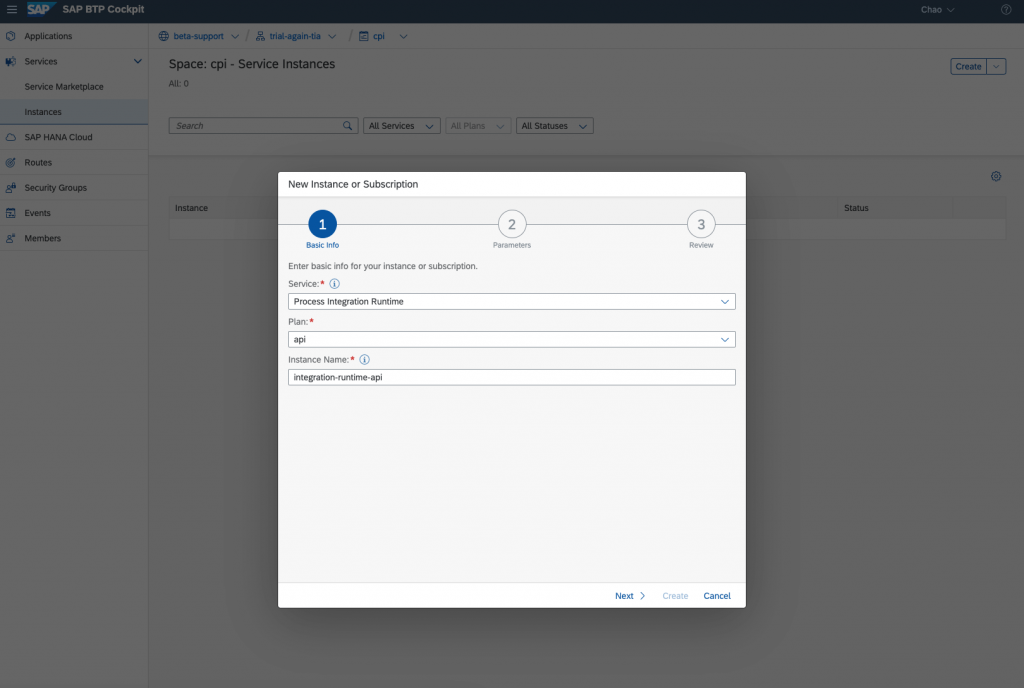1024x688 pixels.
Task: Expand the trial-again-tia breadcrumb dropdown
Action: [x=332, y=37]
